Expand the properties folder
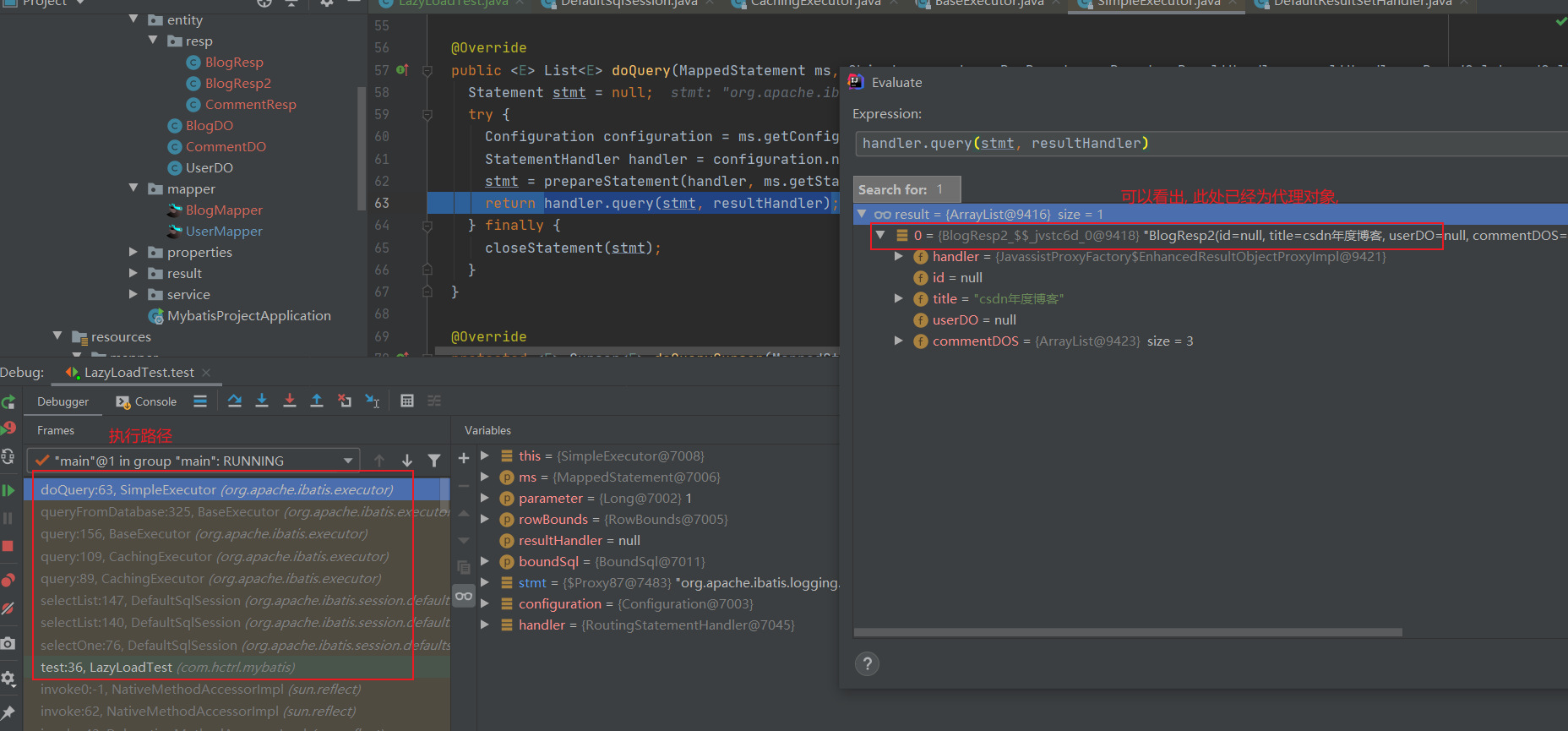Screen dimensions: 1568x731 (133, 251)
